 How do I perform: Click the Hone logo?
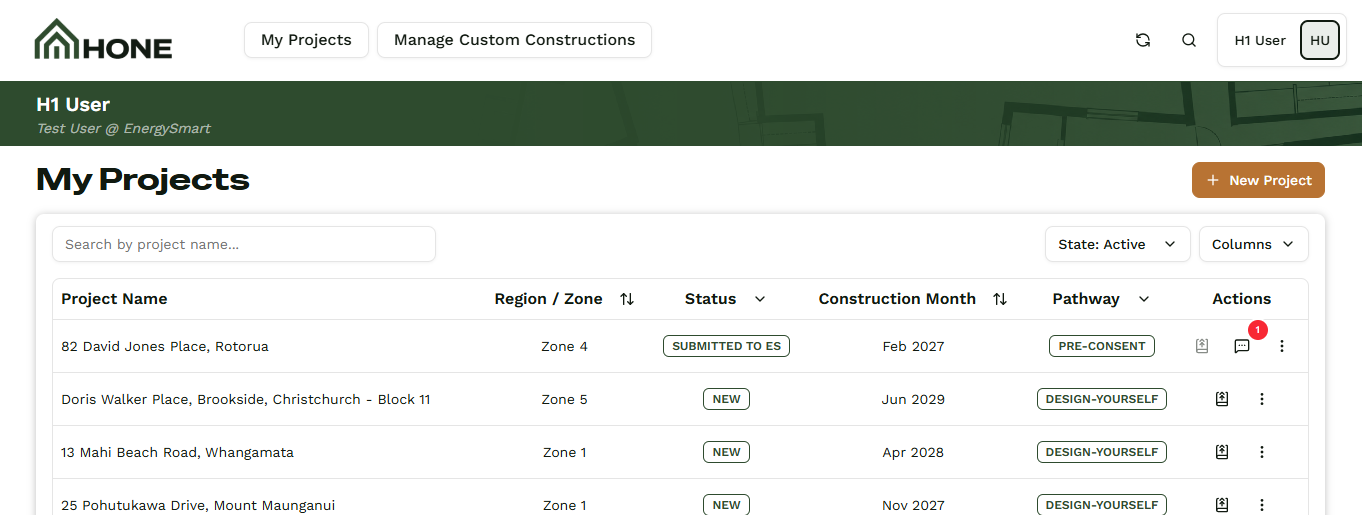click(x=103, y=40)
